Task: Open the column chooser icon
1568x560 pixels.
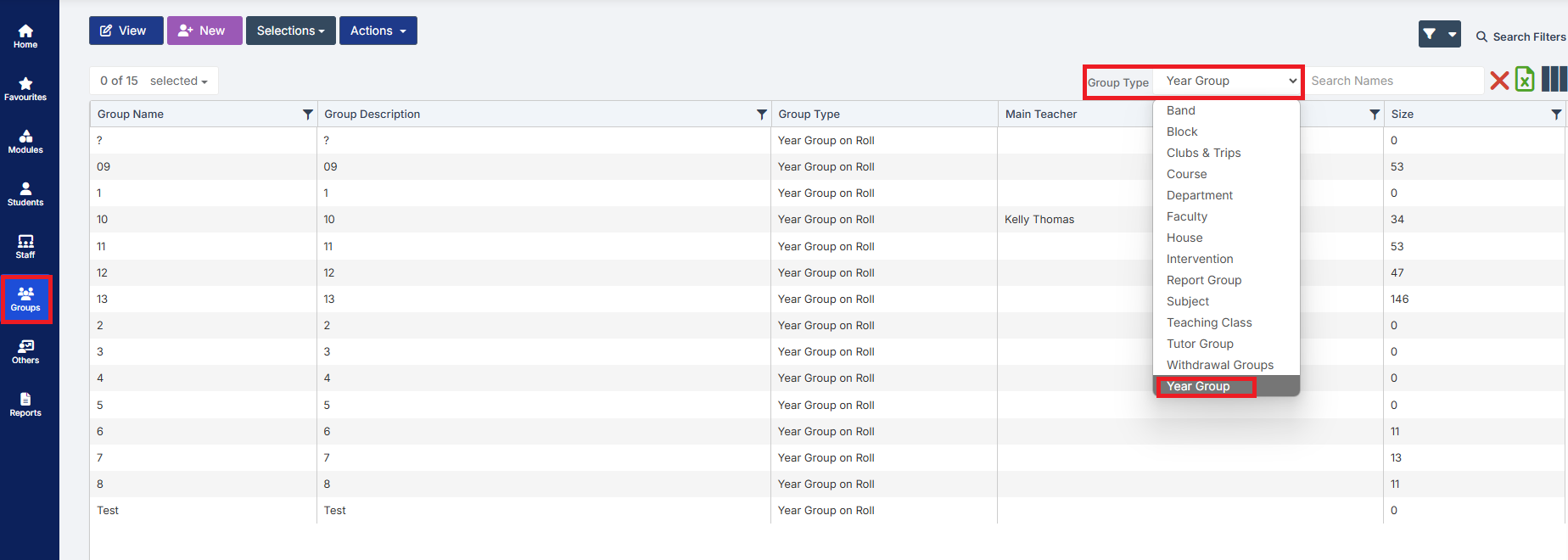Action: click(x=1554, y=80)
